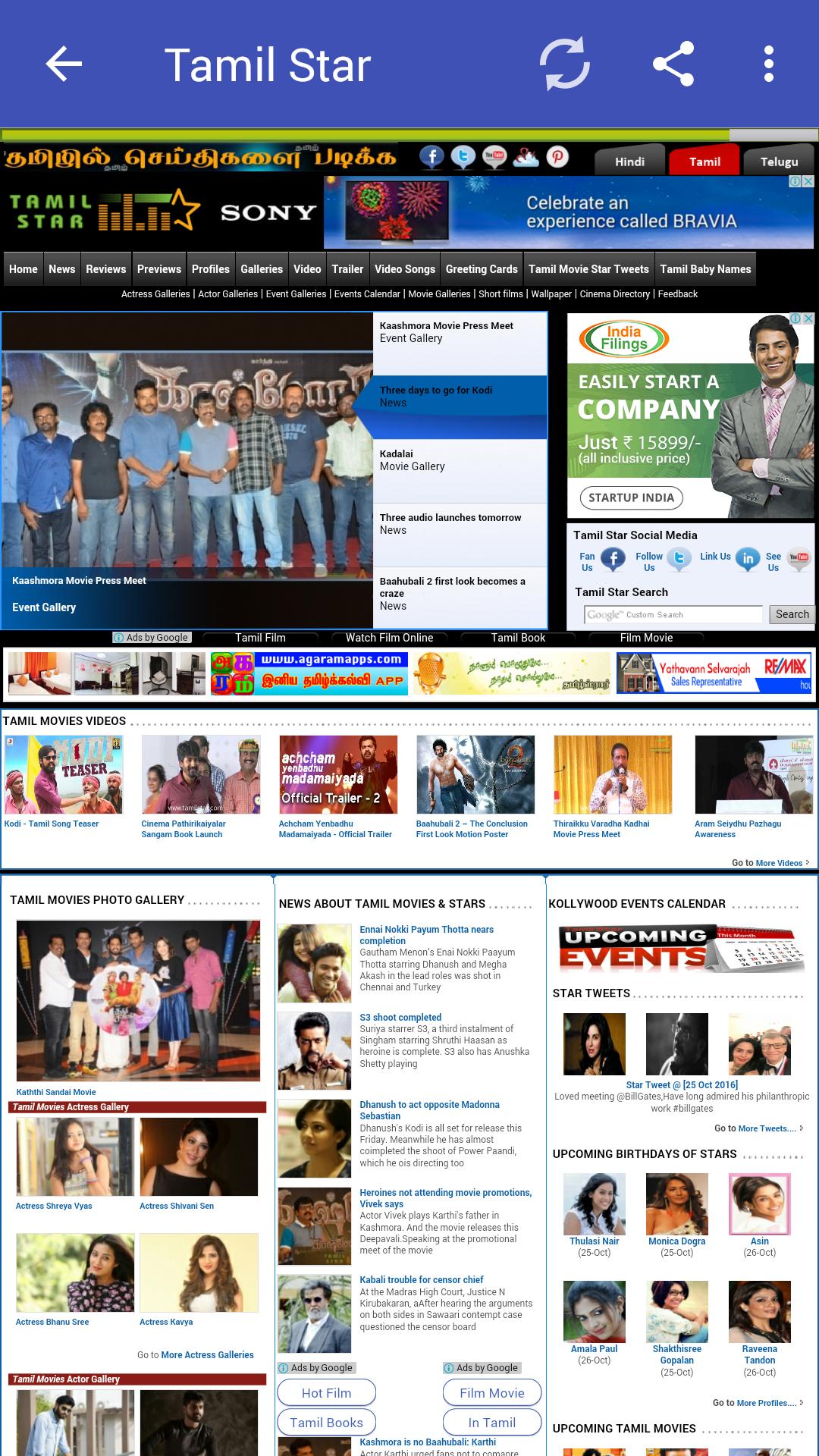Open the Greeting Cards menu item
Screen dimensions: 819x1456
pos(482,269)
